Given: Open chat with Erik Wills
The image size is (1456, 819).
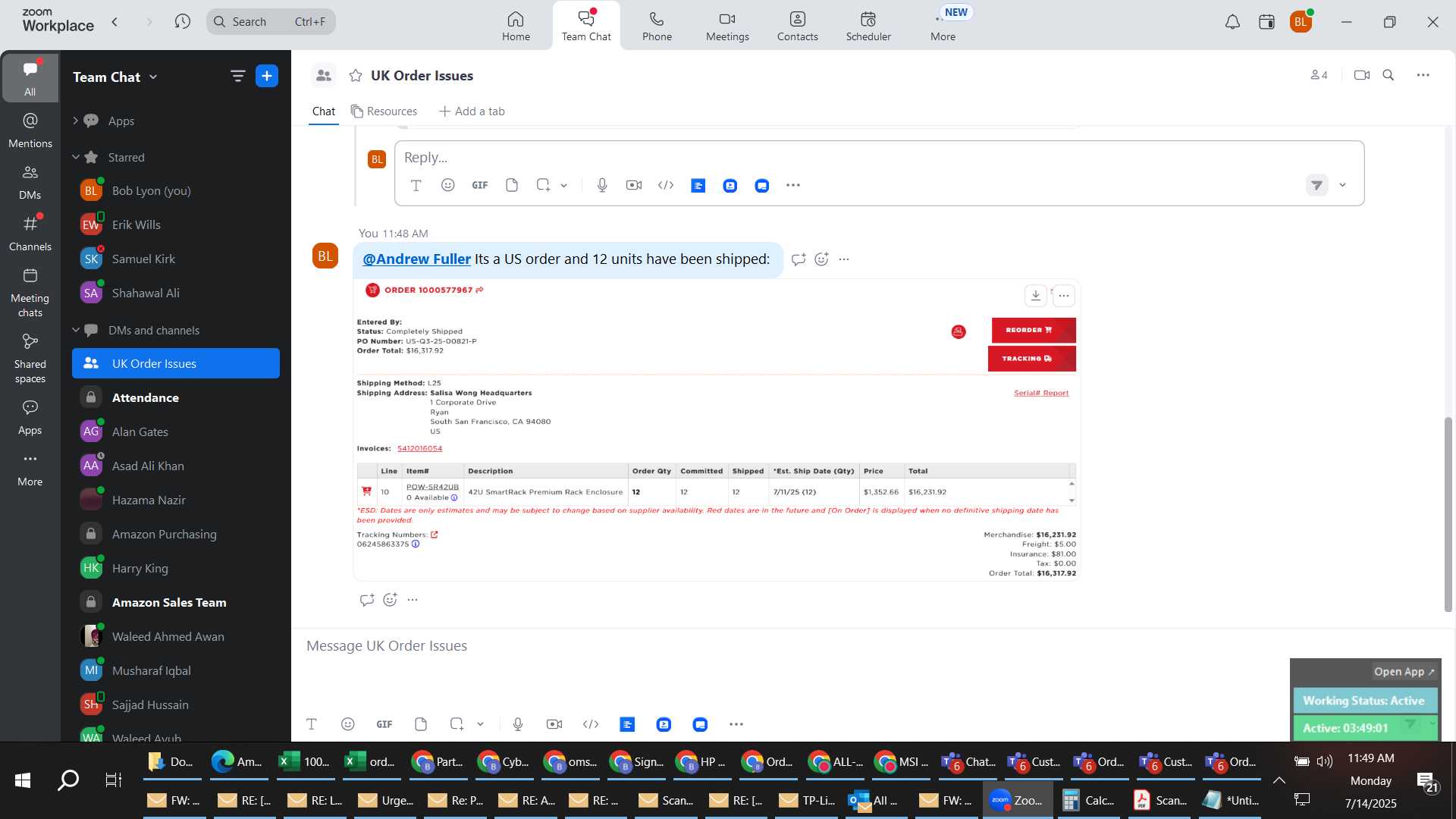Looking at the screenshot, I should coord(176,224).
